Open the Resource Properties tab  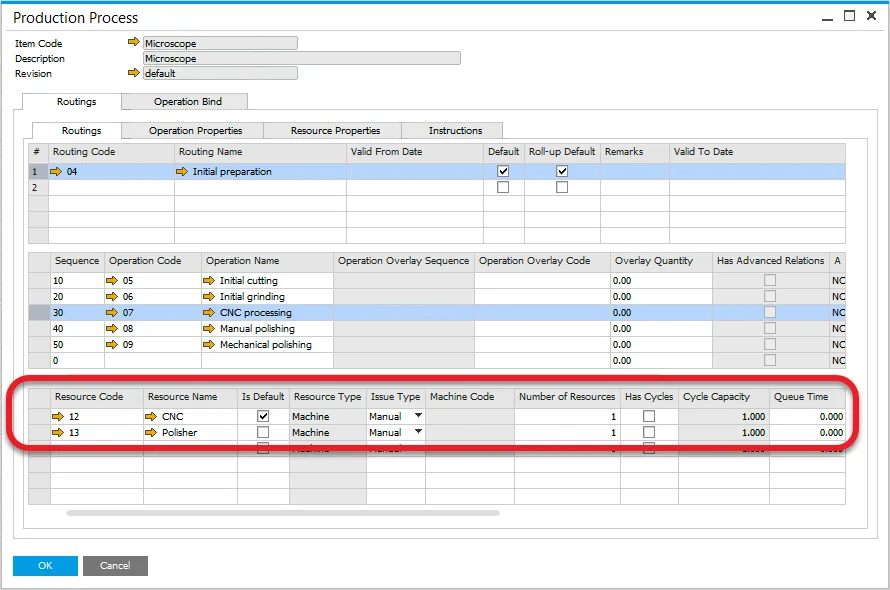pyautogui.click(x=335, y=130)
